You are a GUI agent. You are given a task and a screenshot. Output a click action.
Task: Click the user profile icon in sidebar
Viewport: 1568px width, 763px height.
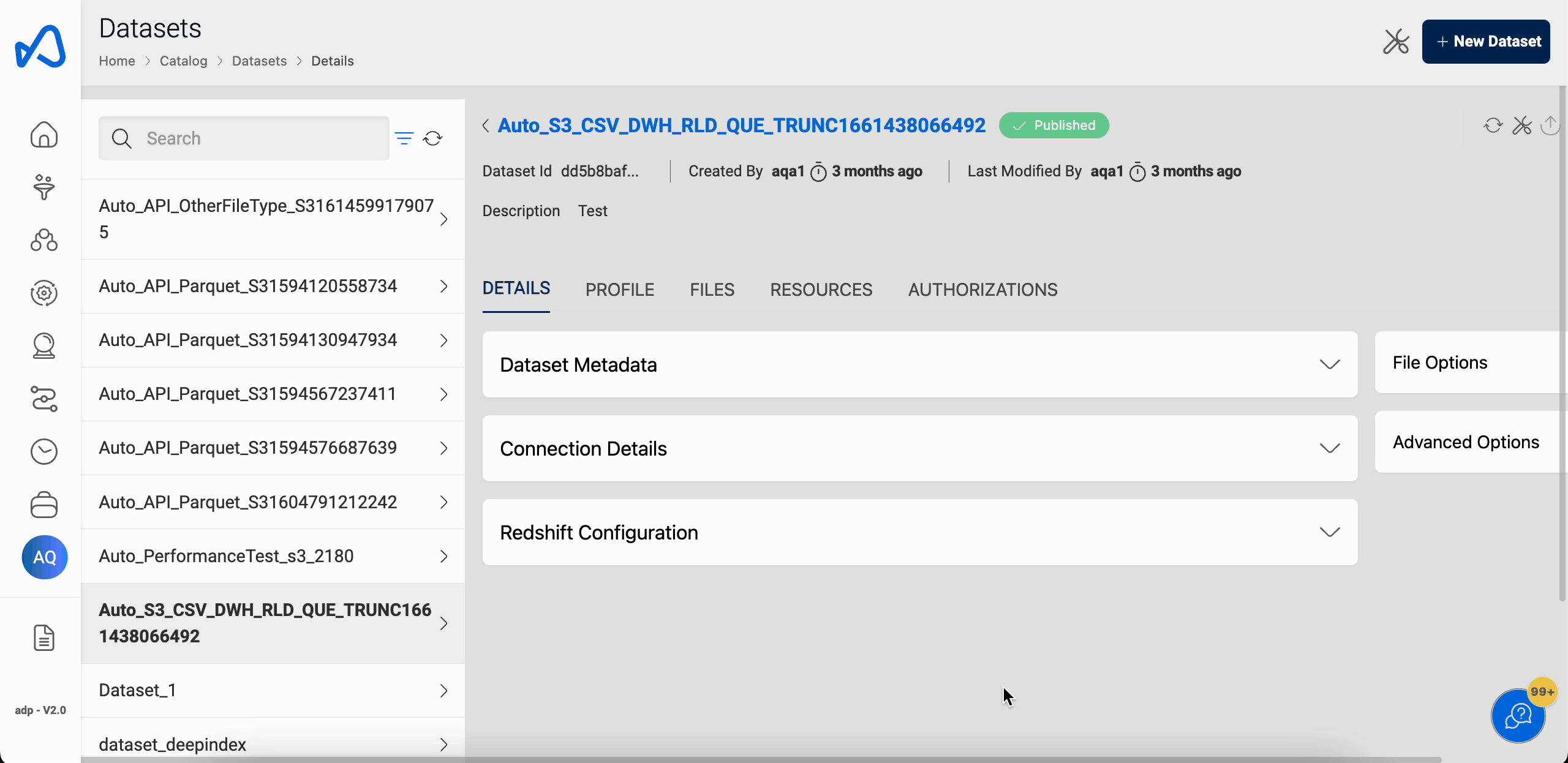click(44, 557)
